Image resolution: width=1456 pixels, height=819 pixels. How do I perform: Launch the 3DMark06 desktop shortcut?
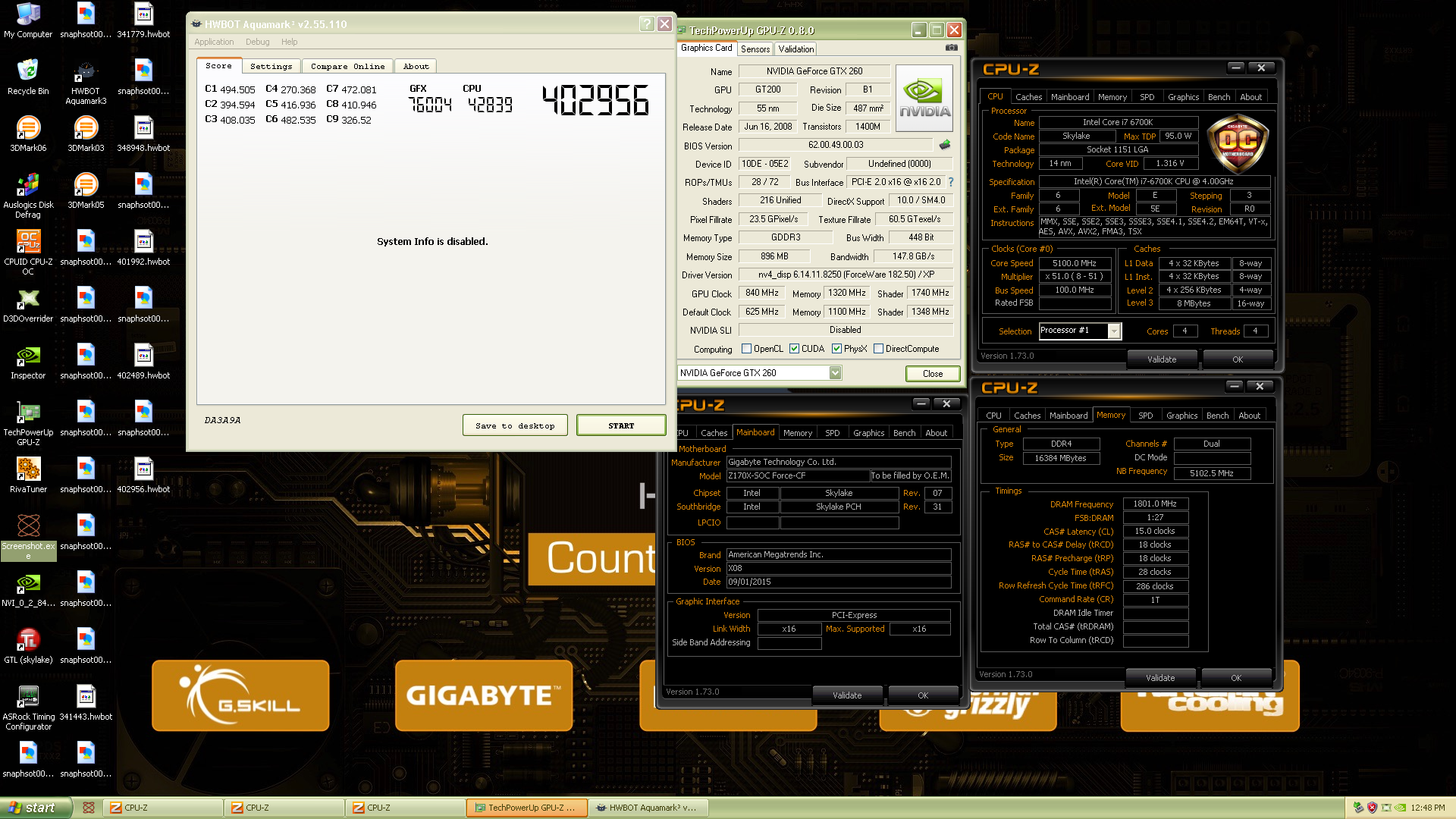click(x=28, y=135)
